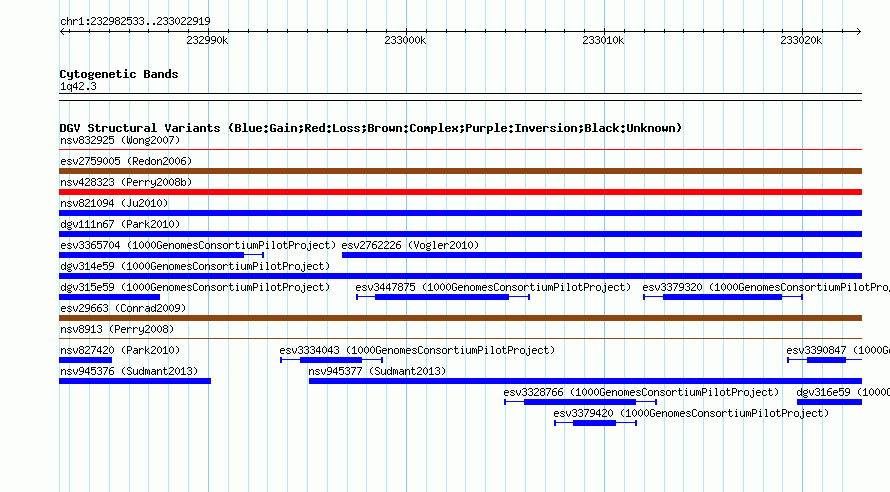This screenshot has height=492, width=890.
Task: Select dgv315e59 variant label
Action: [x=195, y=287]
